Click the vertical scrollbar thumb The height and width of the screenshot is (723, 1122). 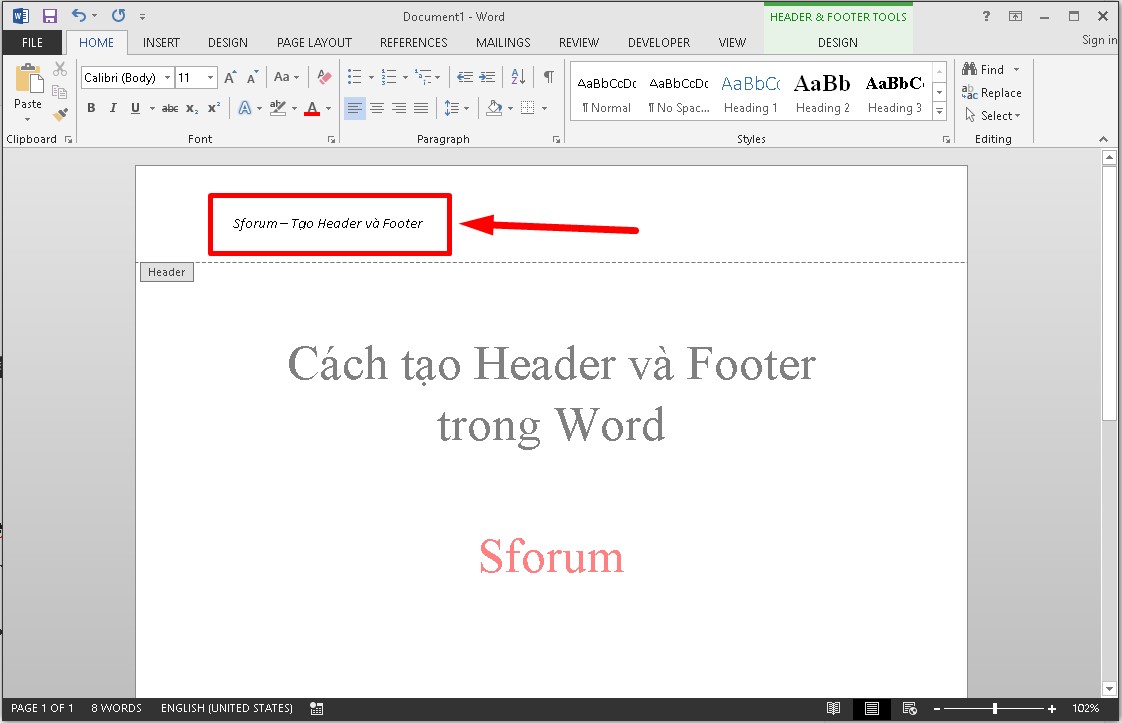click(x=1109, y=293)
